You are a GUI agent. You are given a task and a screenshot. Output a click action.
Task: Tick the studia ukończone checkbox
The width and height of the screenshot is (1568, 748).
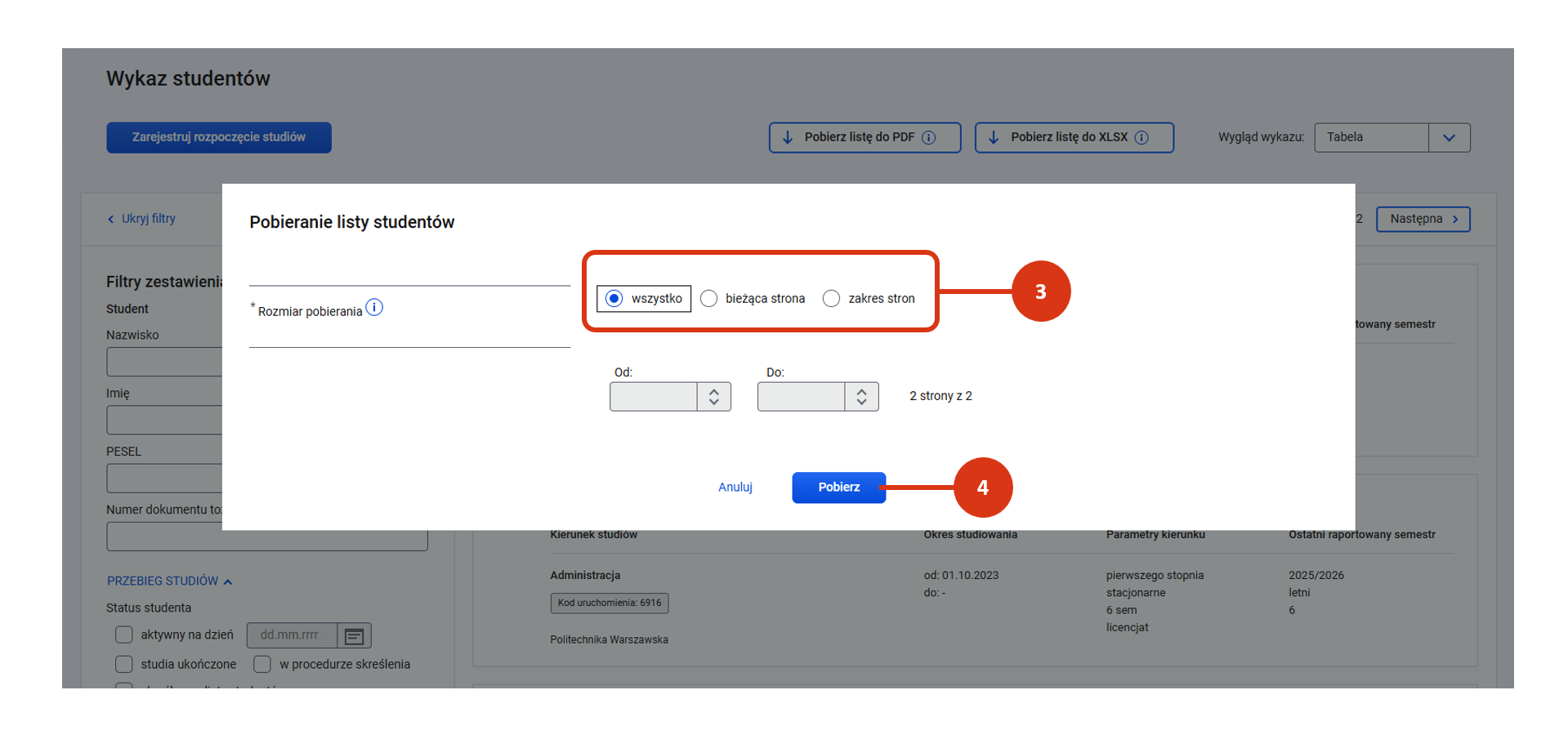[124, 664]
